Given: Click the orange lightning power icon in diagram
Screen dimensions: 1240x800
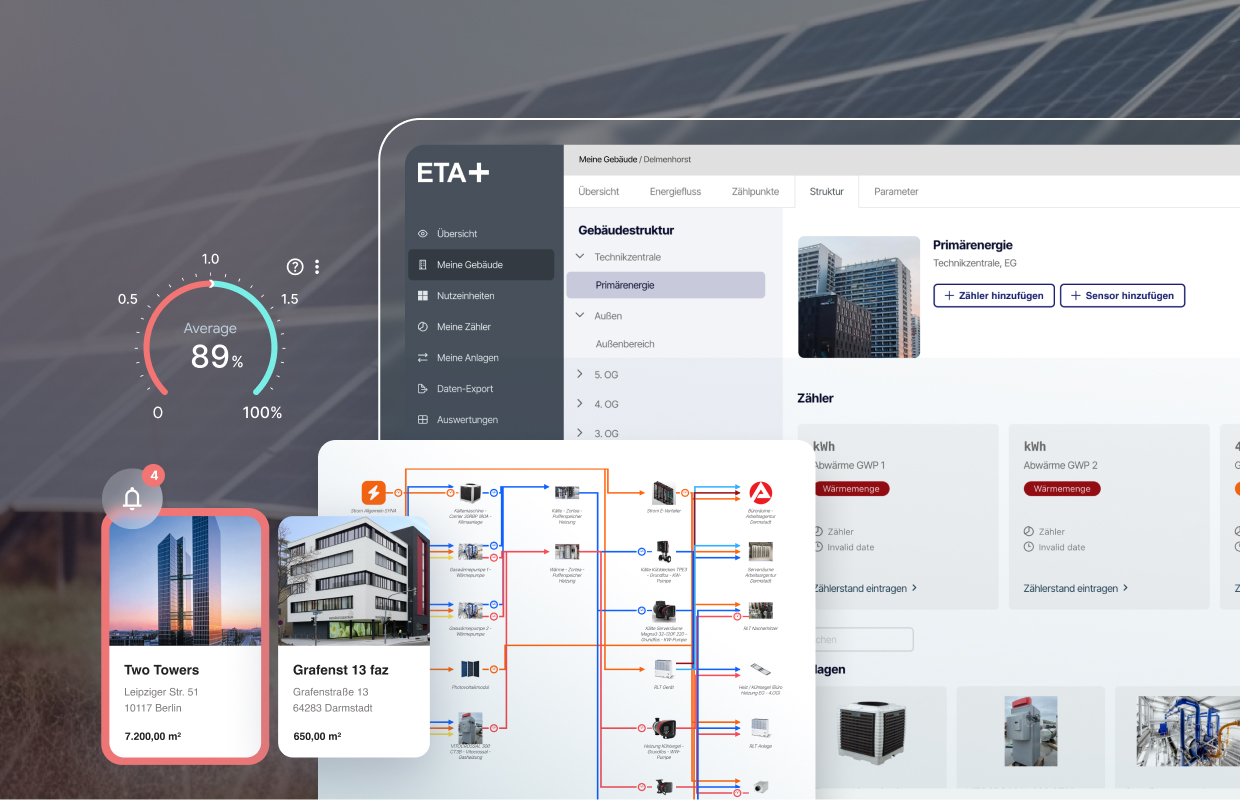Looking at the screenshot, I should coord(373,492).
